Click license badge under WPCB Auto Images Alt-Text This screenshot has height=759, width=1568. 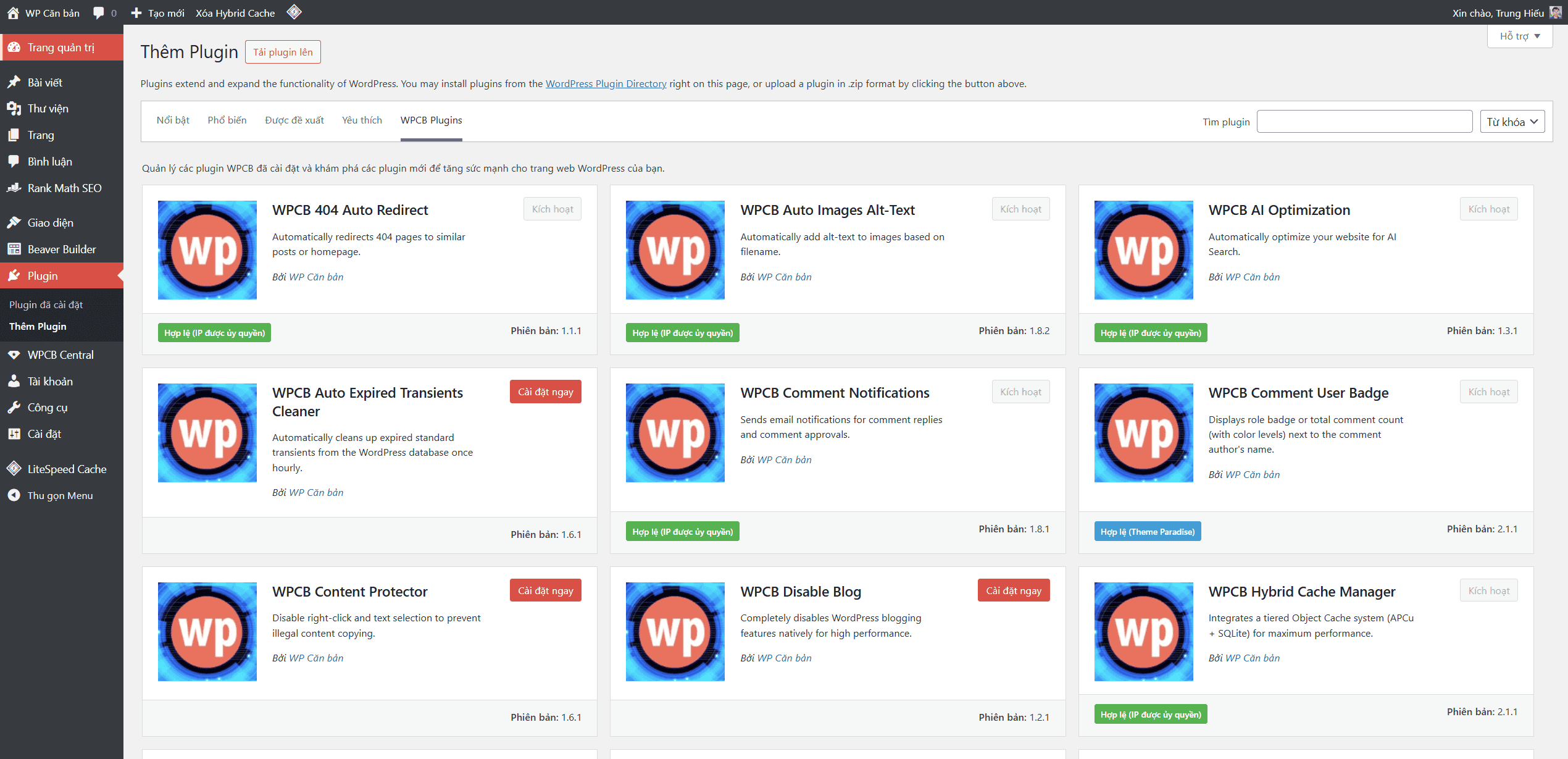point(683,333)
